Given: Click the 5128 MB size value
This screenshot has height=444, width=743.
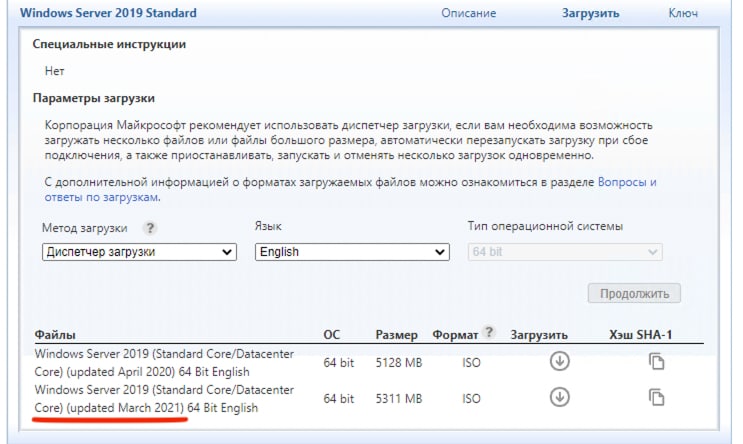Looking at the screenshot, I should (x=399, y=363).
